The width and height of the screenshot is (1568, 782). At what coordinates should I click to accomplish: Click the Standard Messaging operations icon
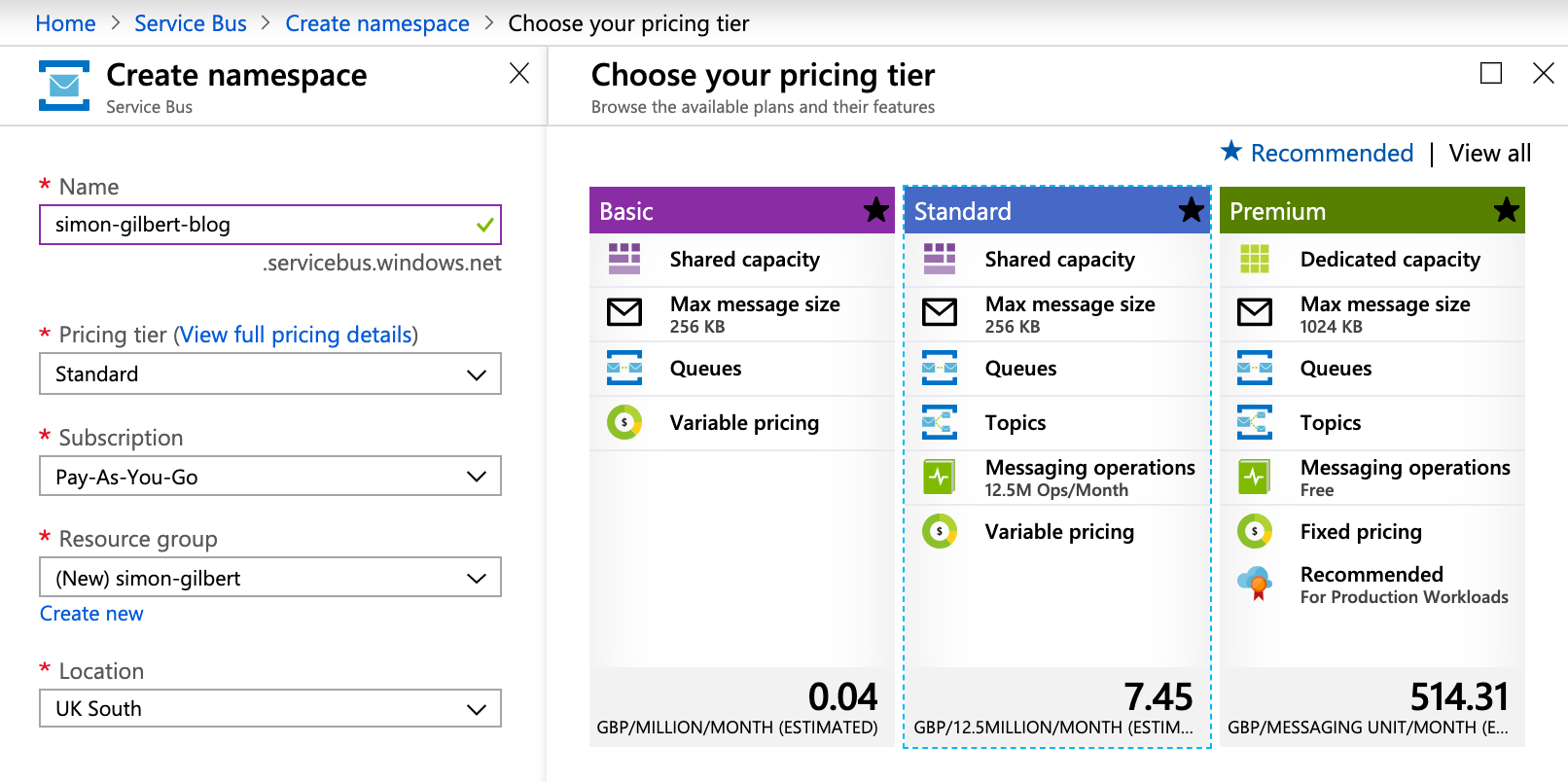940,477
